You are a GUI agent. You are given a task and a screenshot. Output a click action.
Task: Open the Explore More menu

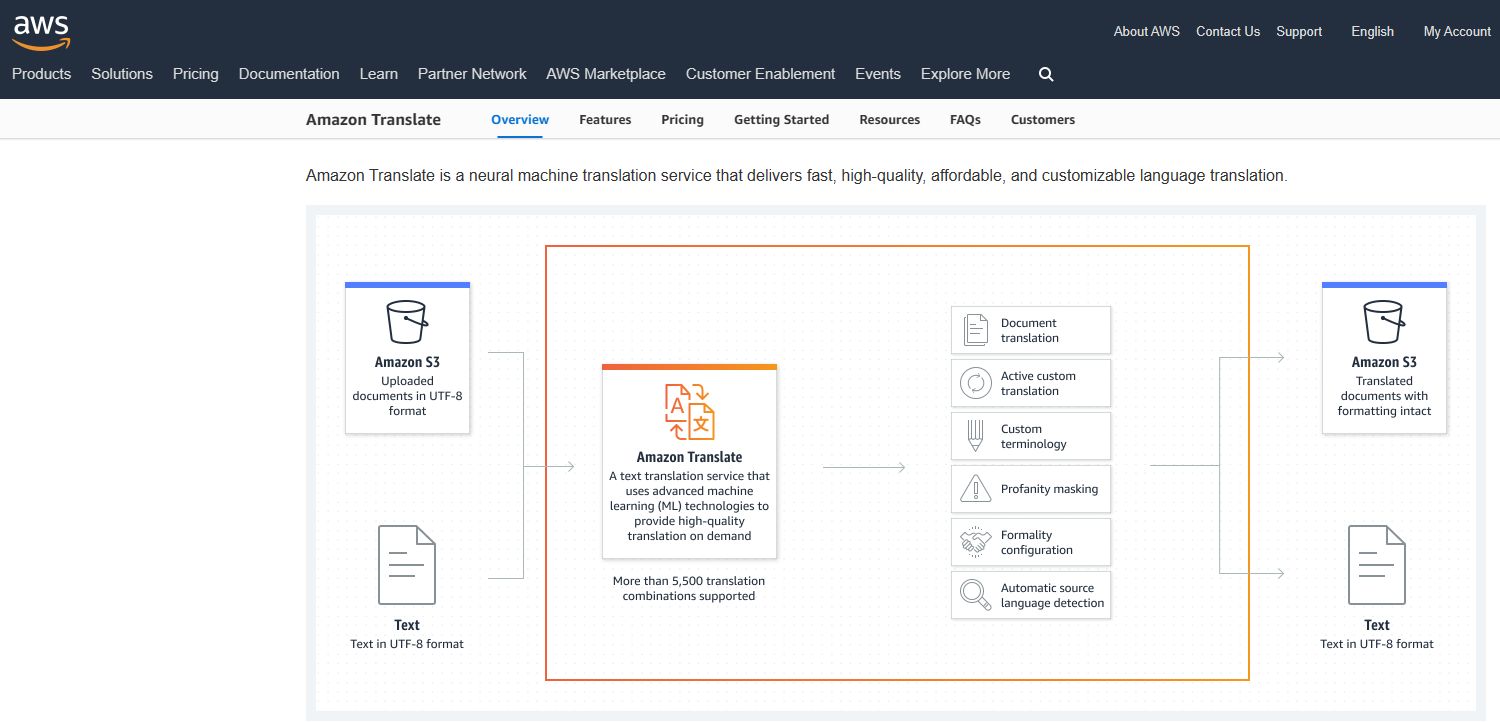pos(965,74)
